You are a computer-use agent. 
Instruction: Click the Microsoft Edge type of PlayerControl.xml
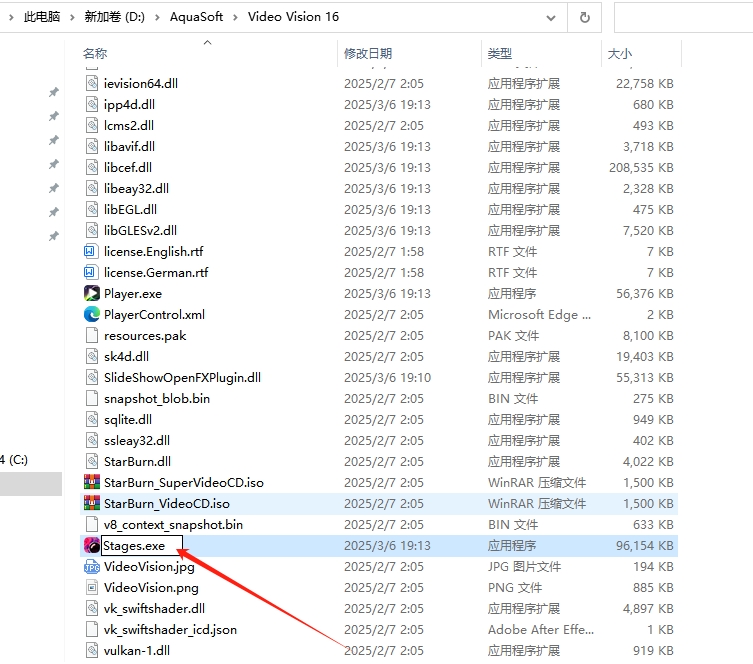click(x=539, y=315)
